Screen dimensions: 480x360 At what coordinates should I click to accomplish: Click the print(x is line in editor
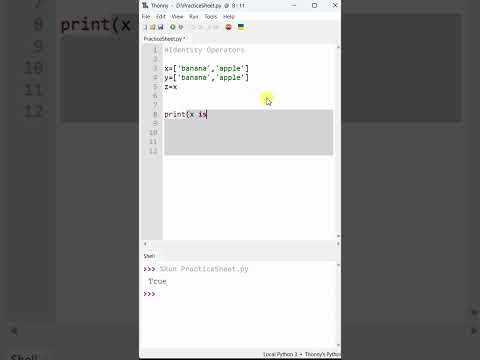[186, 114]
